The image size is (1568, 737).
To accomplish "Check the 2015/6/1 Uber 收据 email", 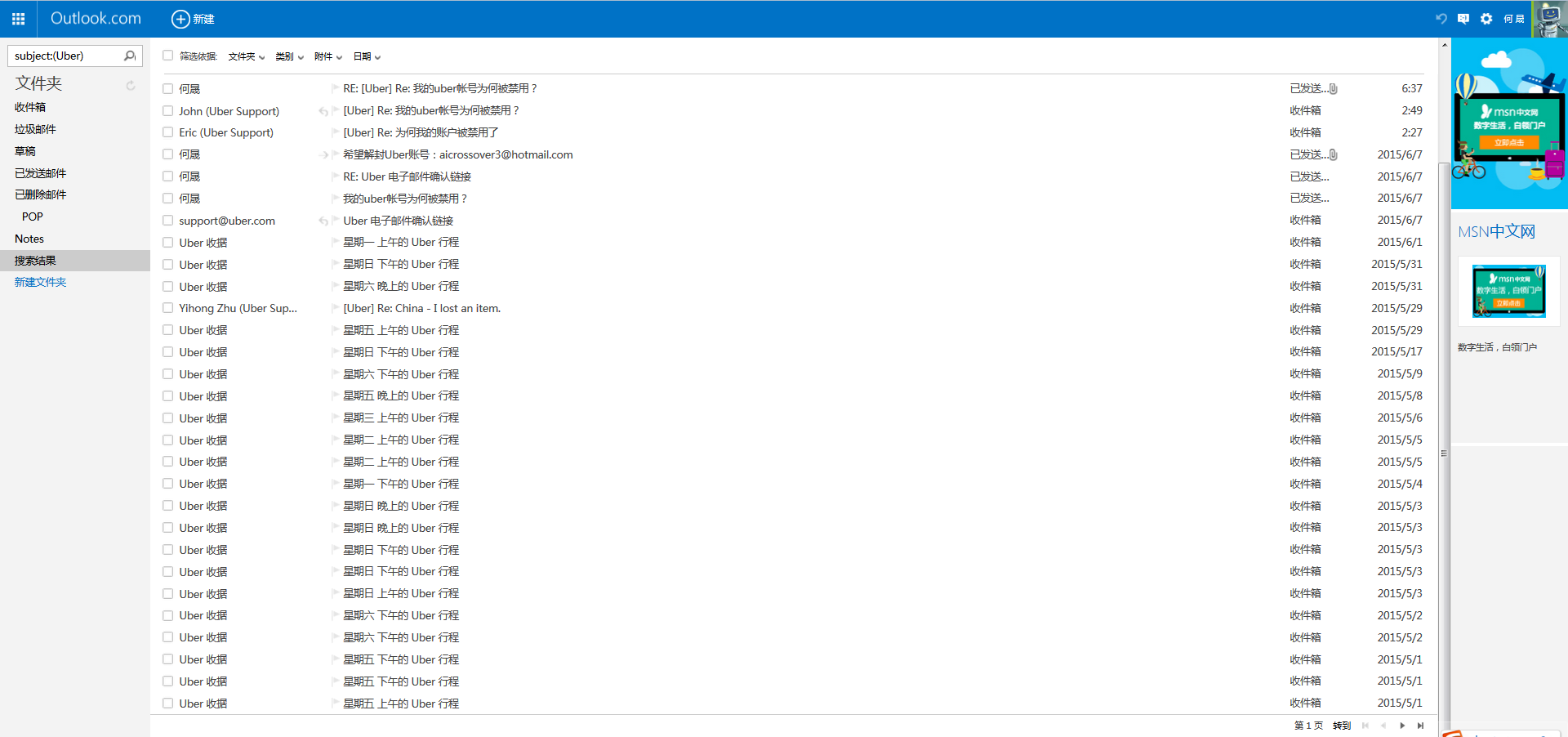I will [167, 242].
